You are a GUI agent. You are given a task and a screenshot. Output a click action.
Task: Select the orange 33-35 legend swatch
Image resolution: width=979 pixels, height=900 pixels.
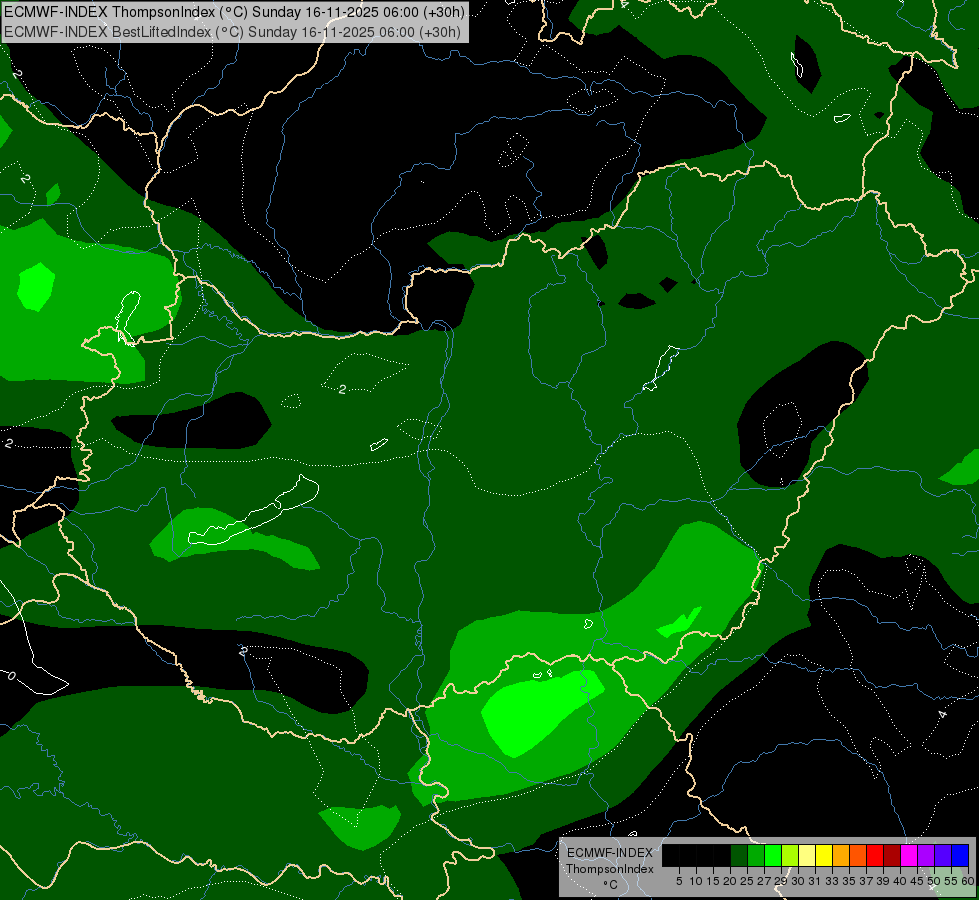[x=841, y=855]
